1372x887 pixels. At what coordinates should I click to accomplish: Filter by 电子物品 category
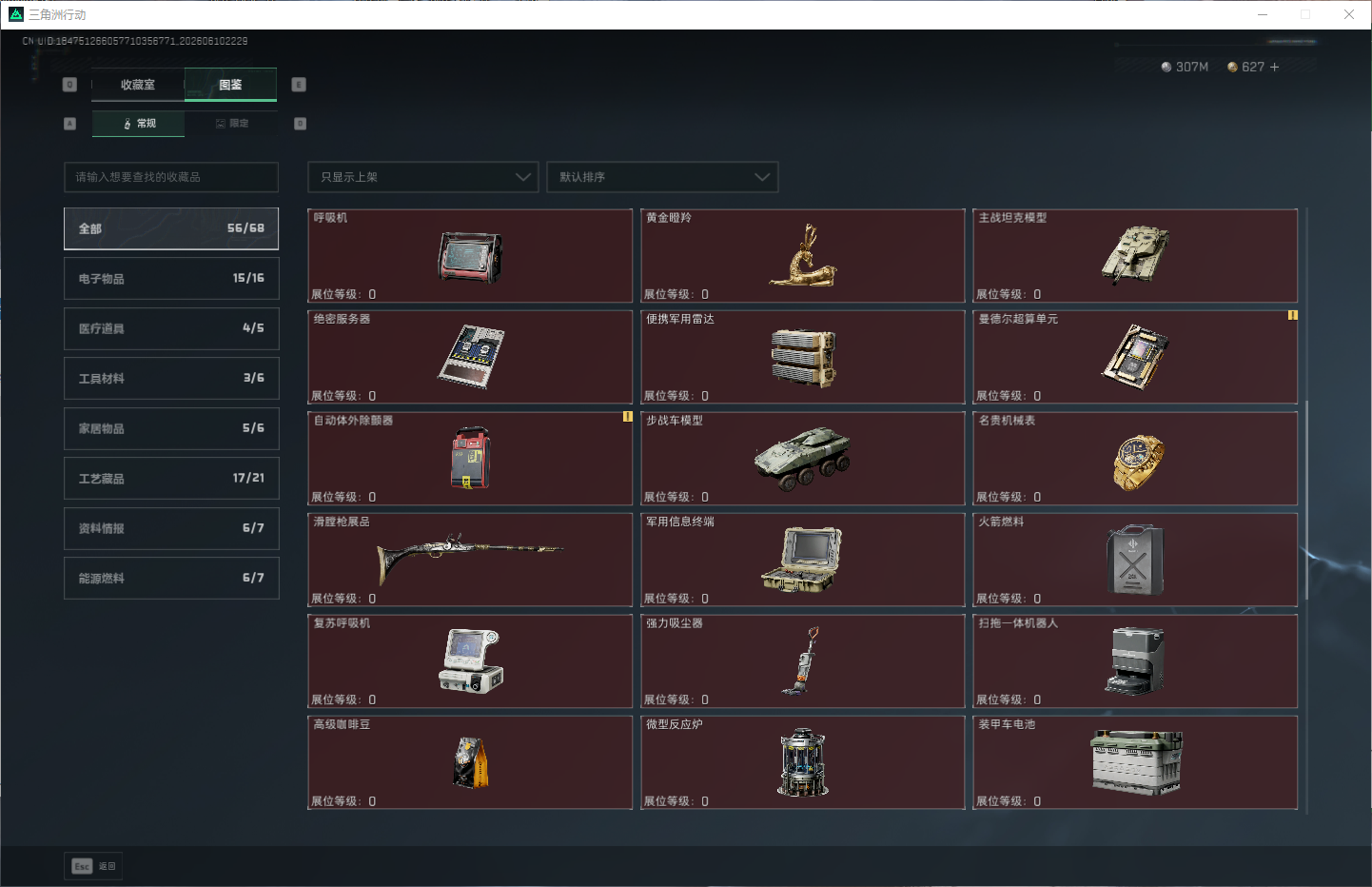point(171,279)
